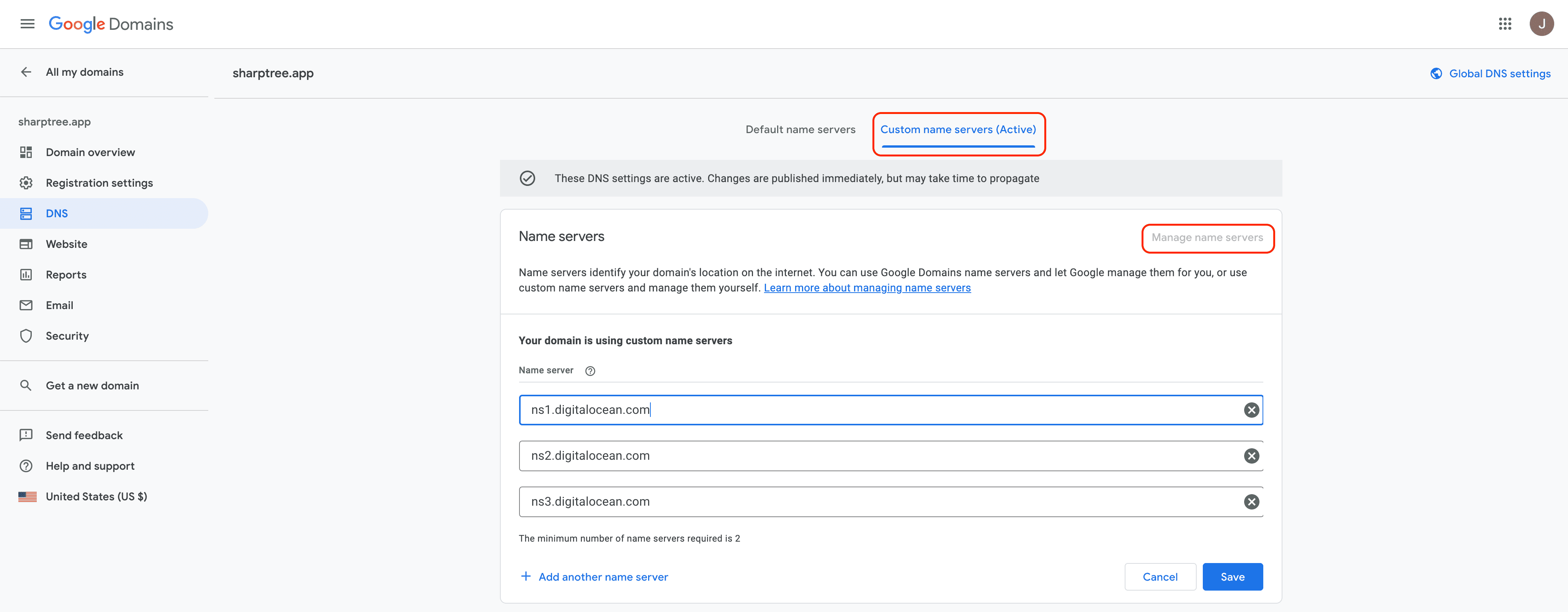Viewport: 1568px width, 612px height.
Task: Go to the Website section
Action: click(104, 244)
